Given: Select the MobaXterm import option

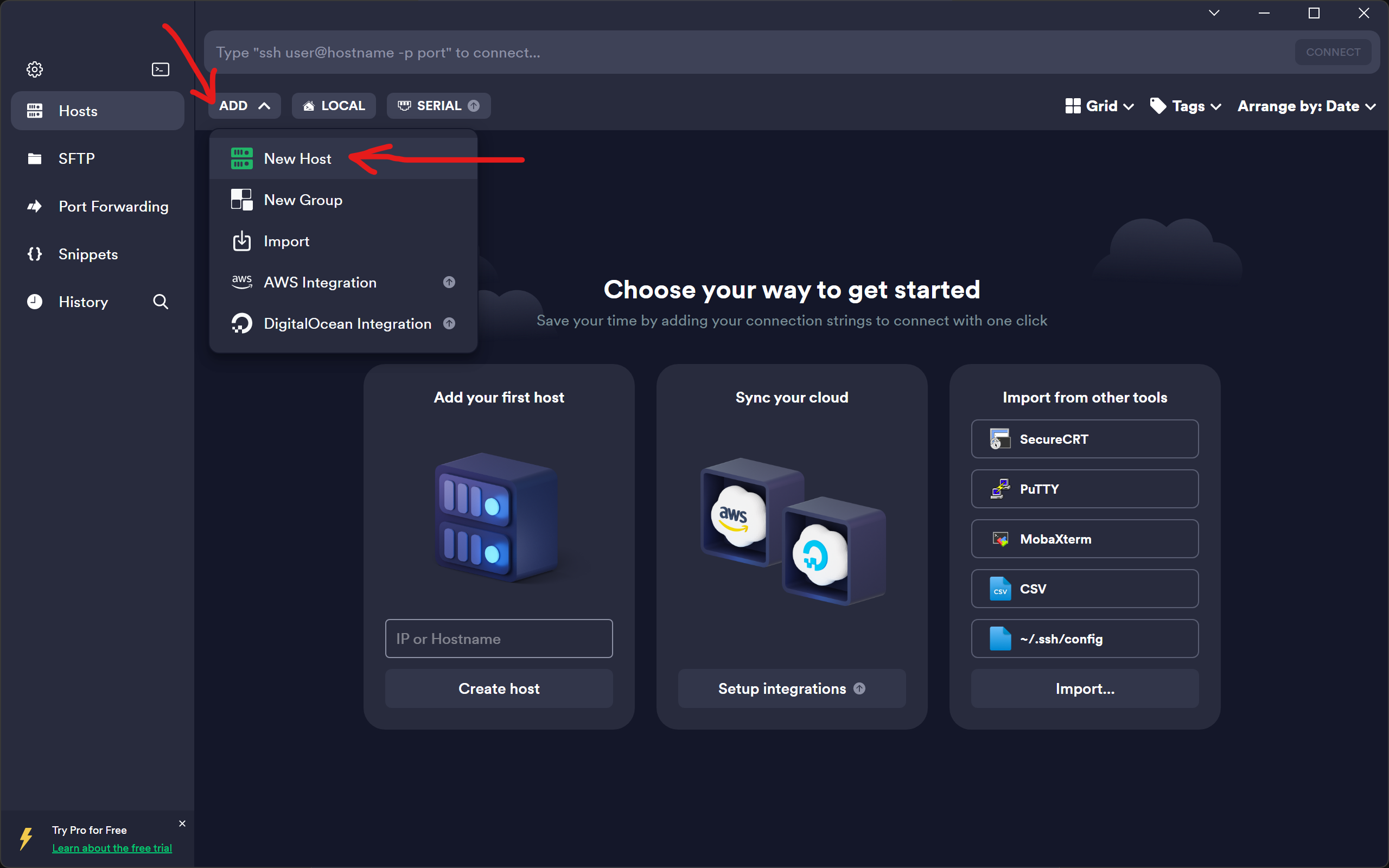Looking at the screenshot, I should (x=1084, y=539).
